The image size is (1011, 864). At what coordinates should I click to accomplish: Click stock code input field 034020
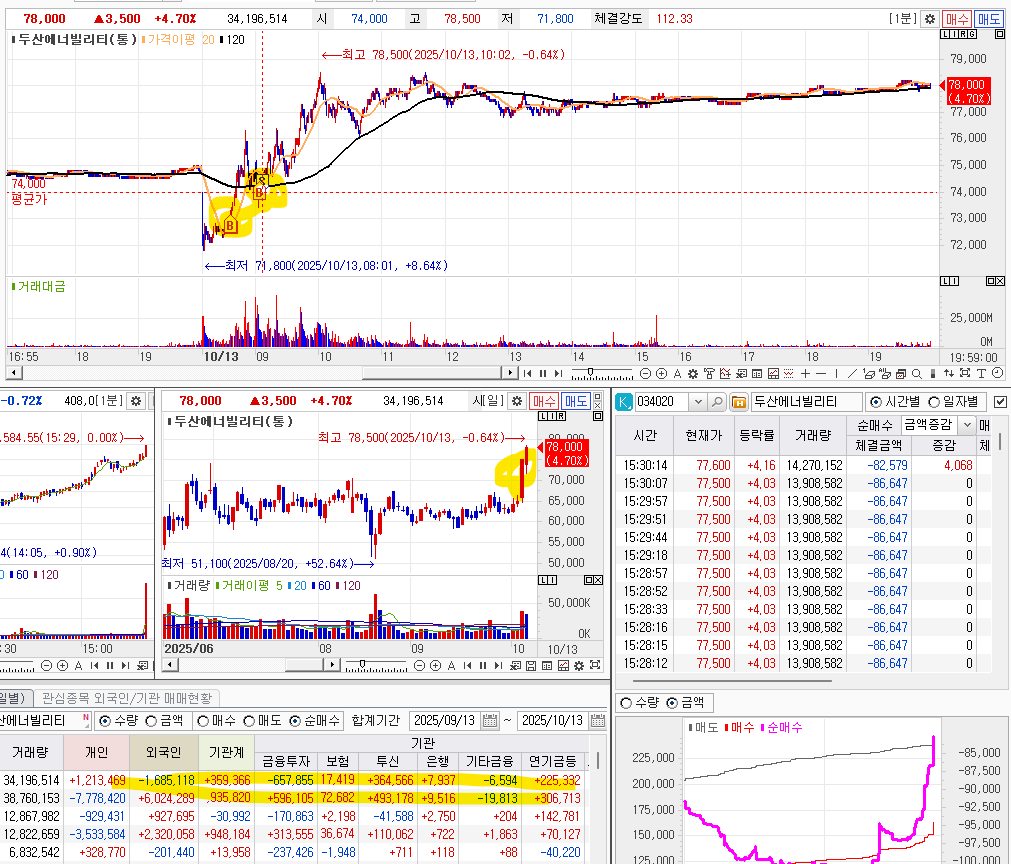point(662,402)
